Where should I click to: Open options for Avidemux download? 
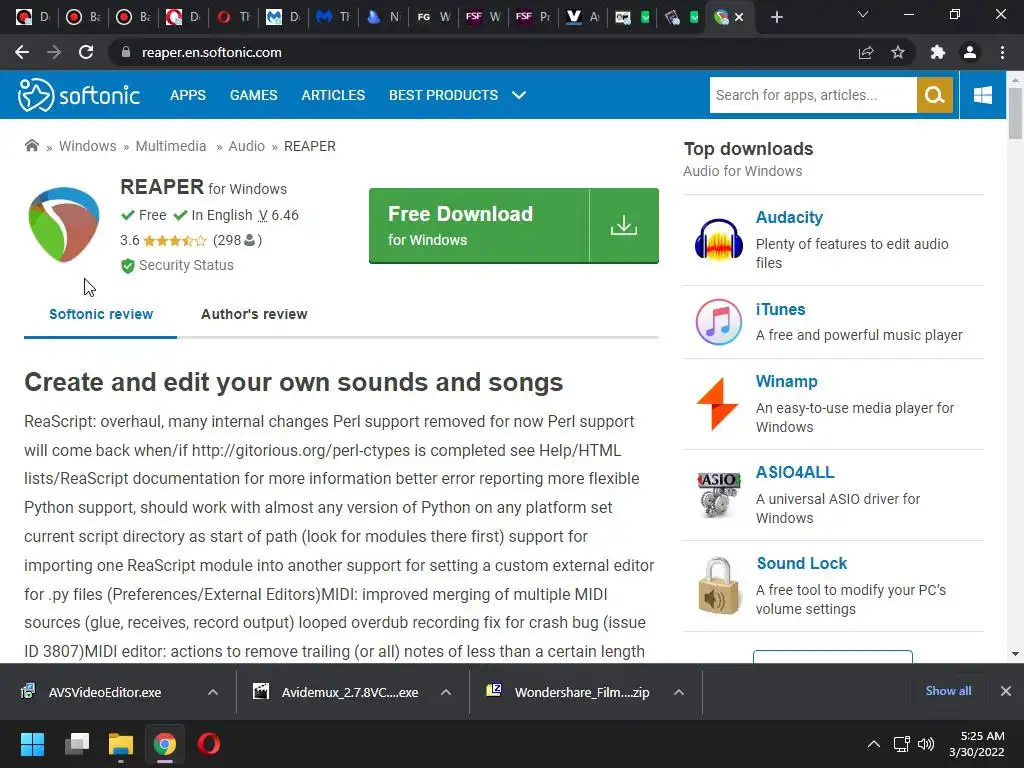point(446,692)
